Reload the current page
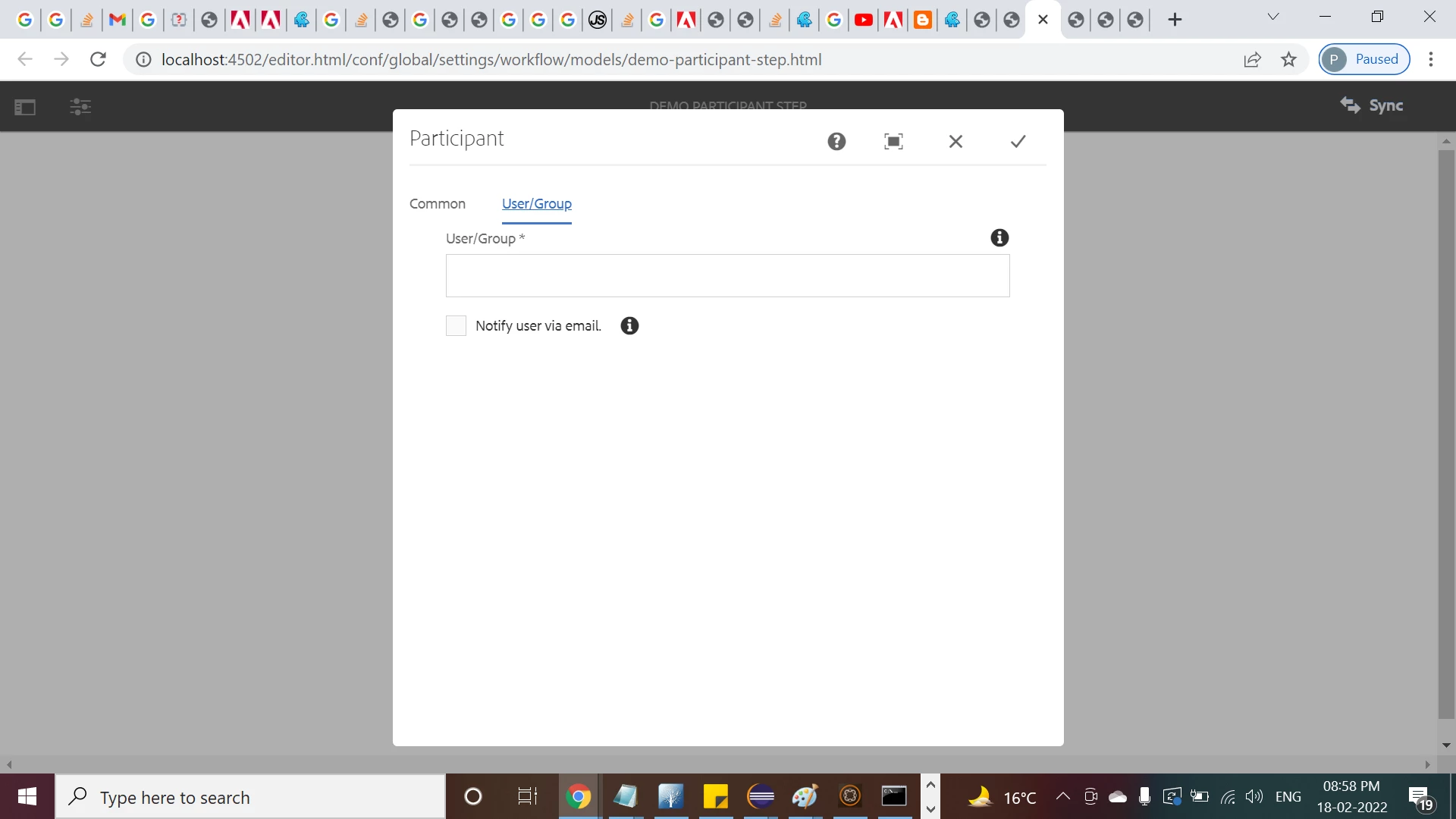The height and width of the screenshot is (819, 1456). pyautogui.click(x=98, y=59)
